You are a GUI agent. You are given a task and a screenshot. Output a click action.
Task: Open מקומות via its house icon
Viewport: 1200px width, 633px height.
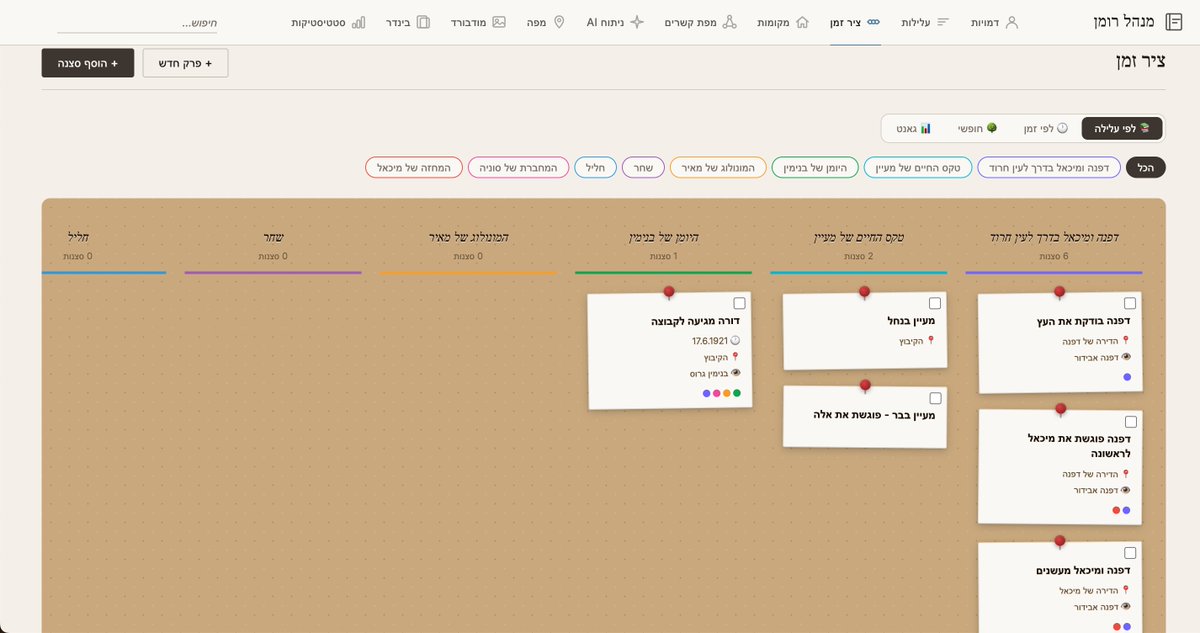click(x=802, y=22)
